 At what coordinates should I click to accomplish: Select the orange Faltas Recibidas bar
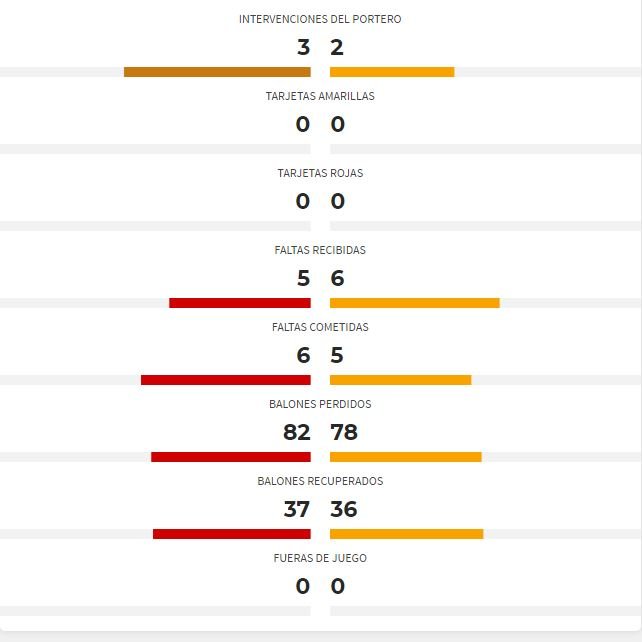click(x=415, y=303)
